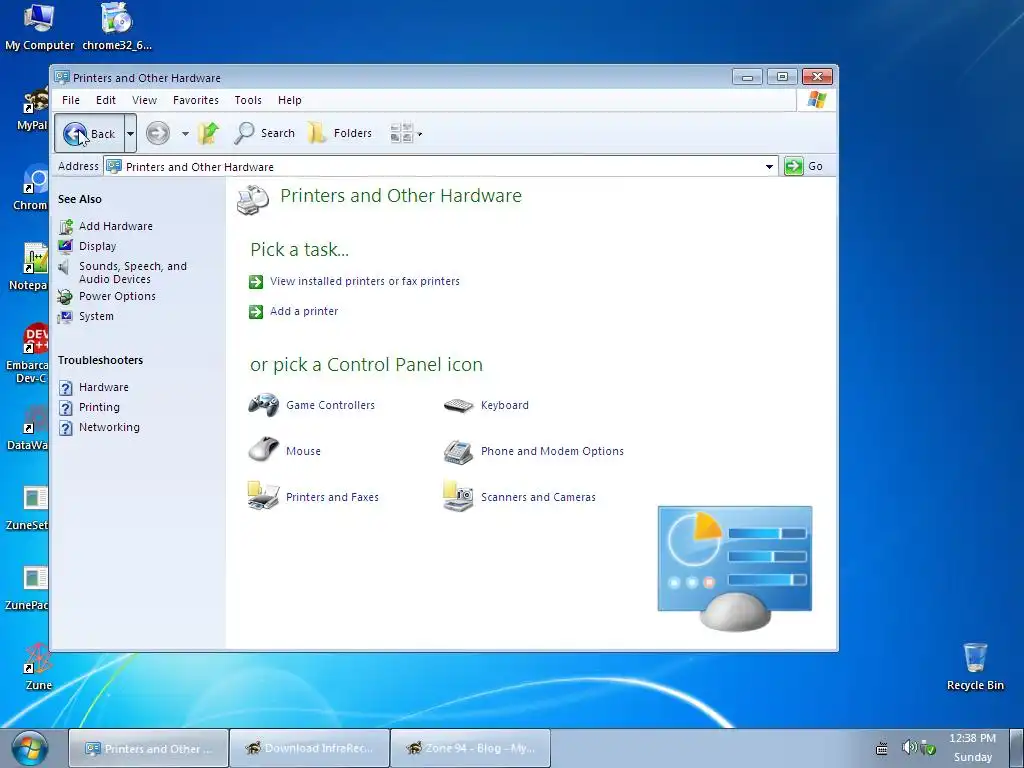Expand the Forward history dropdown arrow
Viewport: 1024px width, 768px height.
coord(185,134)
